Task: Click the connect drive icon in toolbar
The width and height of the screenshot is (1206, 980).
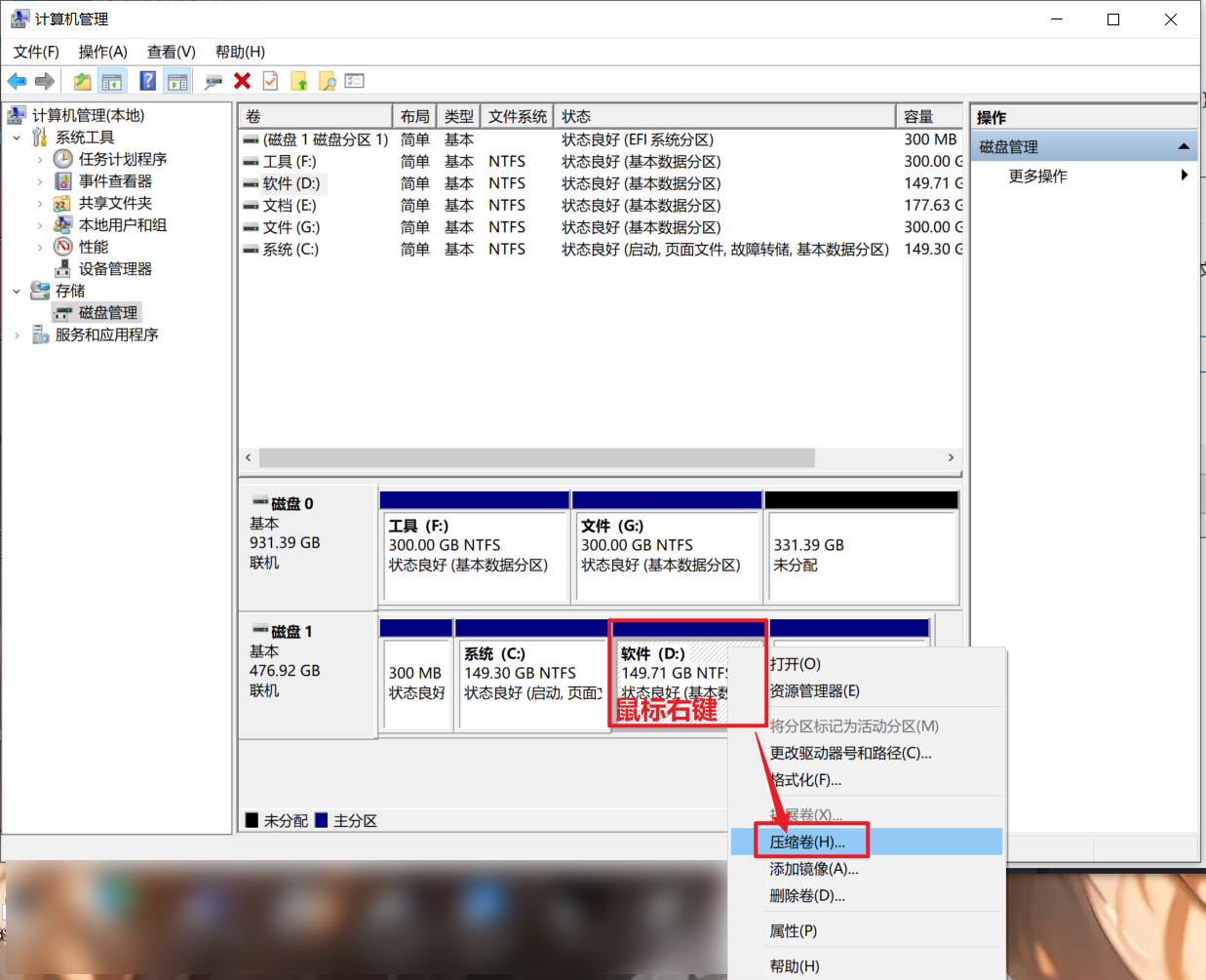Action: (x=214, y=81)
